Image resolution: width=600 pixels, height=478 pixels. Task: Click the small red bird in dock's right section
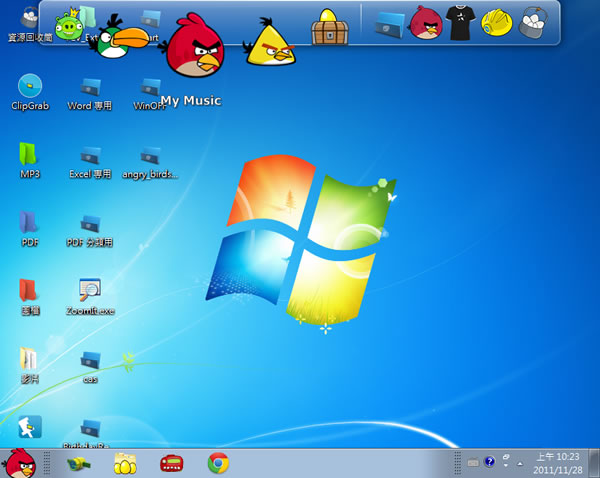(423, 23)
